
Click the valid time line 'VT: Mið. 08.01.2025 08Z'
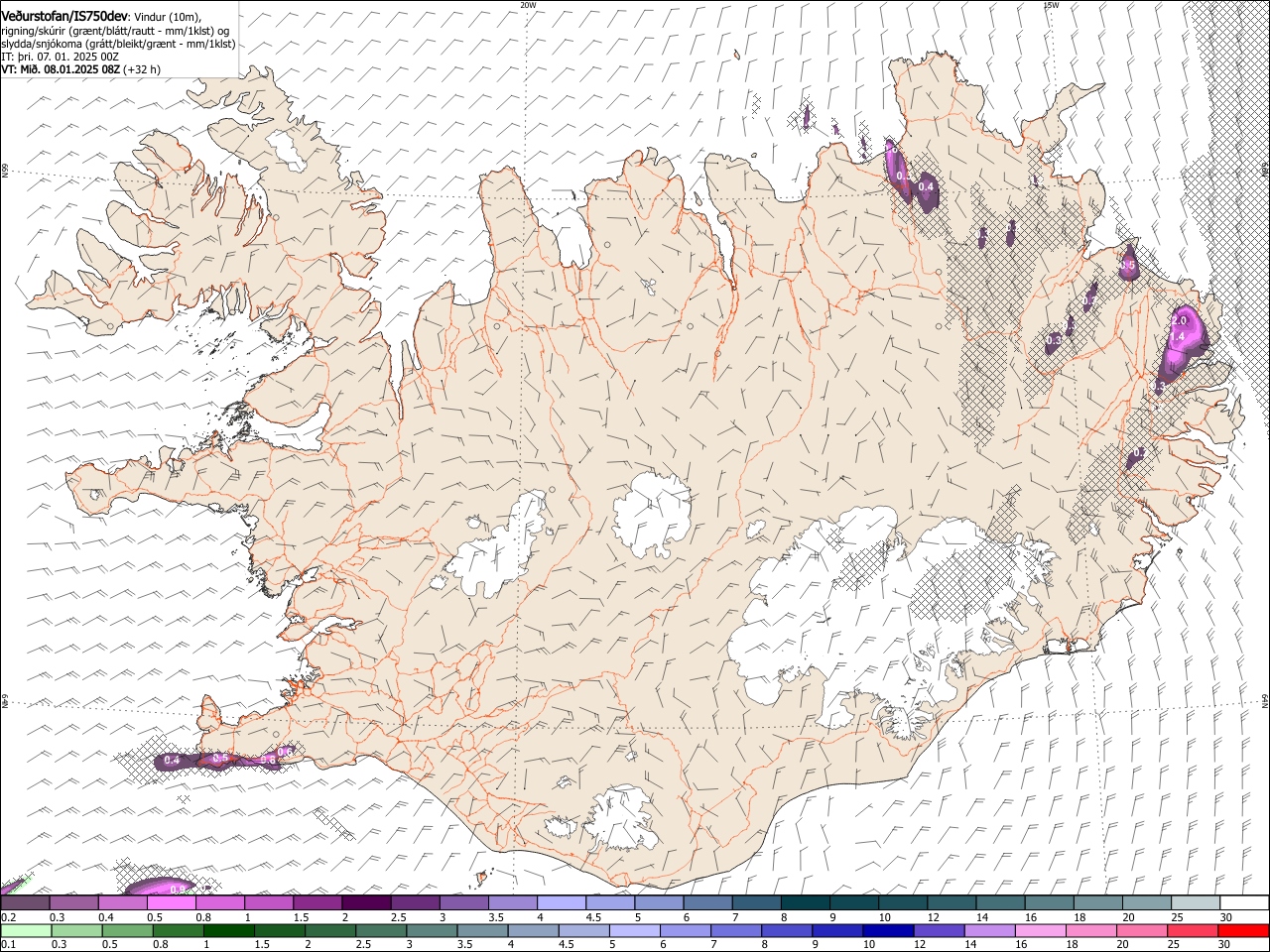pyautogui.click(x=61, y=69)
